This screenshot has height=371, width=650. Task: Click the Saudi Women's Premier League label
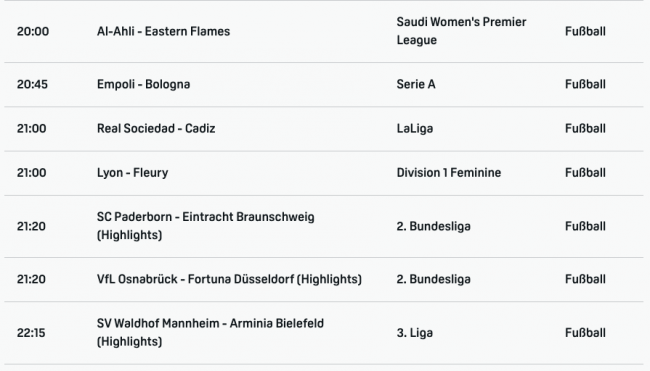point(461,31)
